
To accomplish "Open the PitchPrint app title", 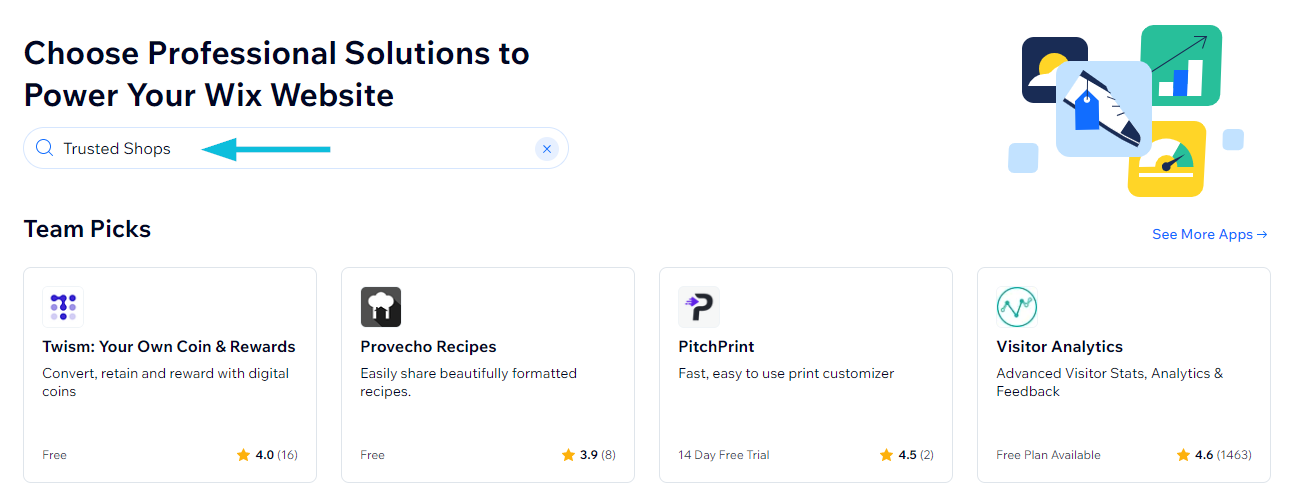I will 716,347.
